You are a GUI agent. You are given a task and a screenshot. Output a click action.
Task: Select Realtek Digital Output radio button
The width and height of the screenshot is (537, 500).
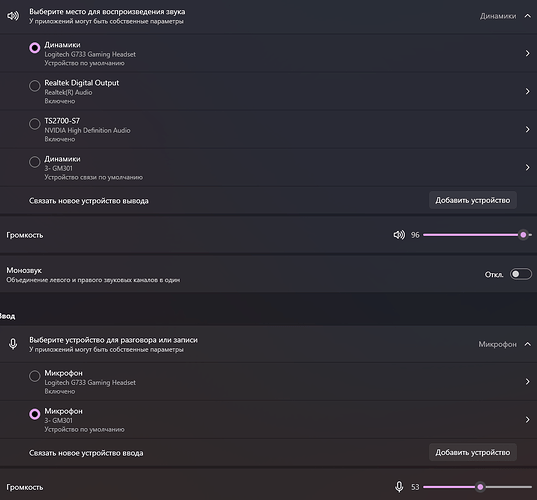(35, 86)
